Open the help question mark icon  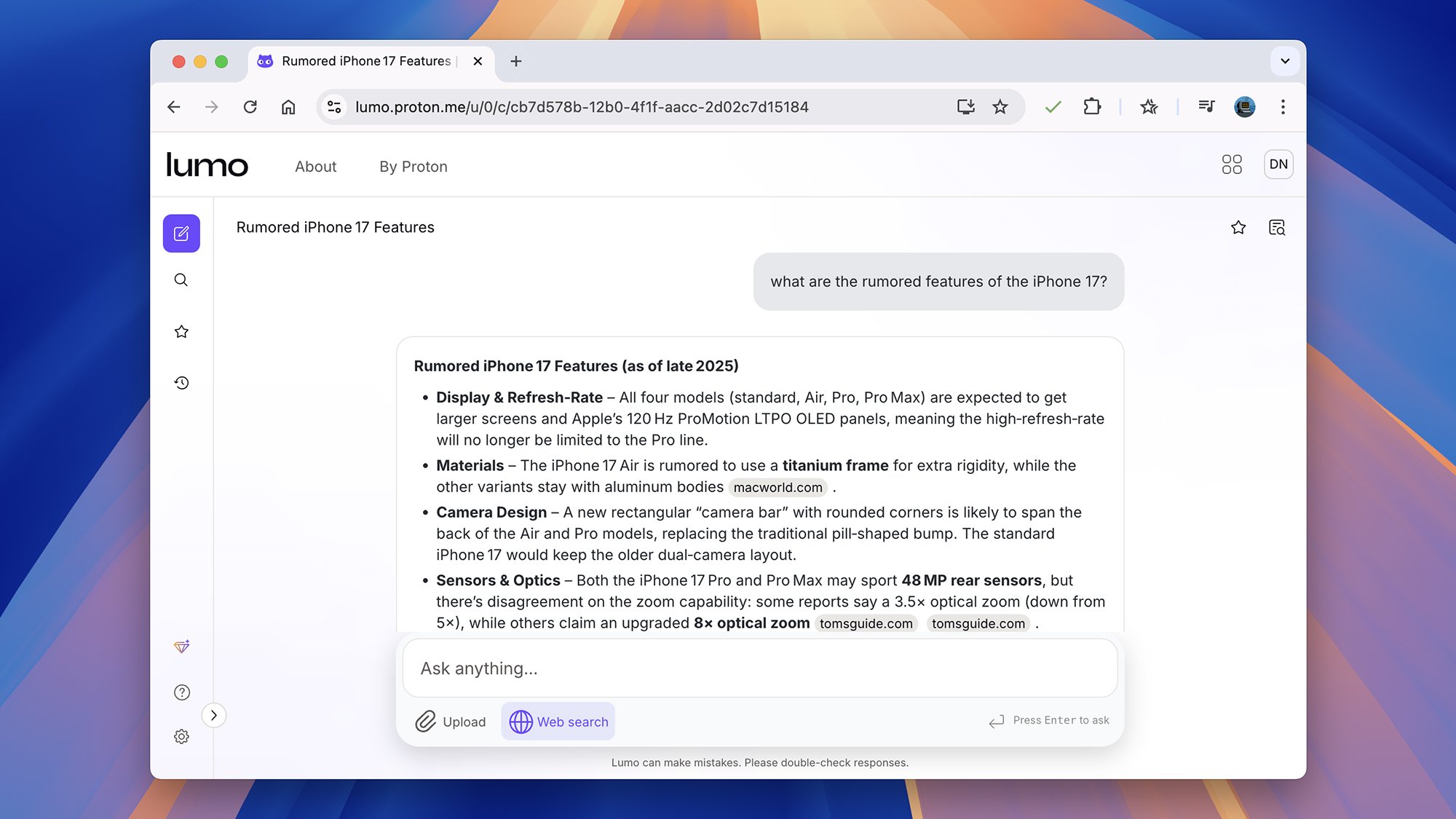pyautogui.click(x=181, y=692)
